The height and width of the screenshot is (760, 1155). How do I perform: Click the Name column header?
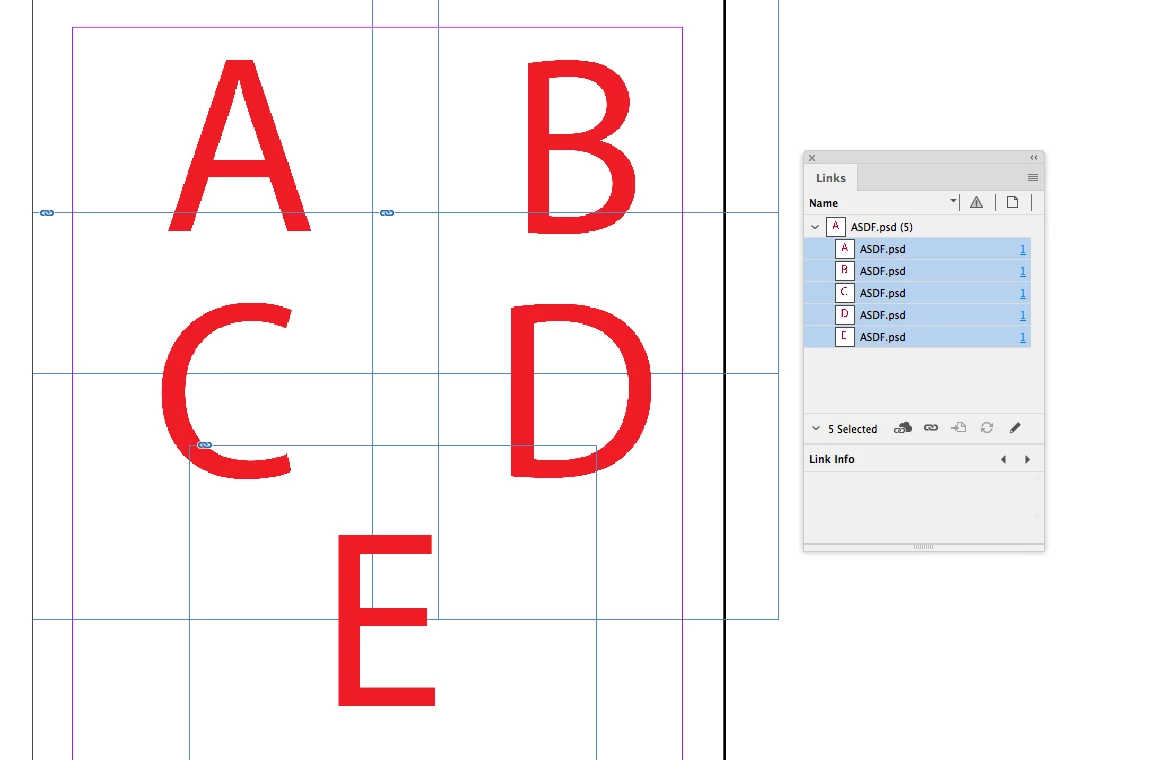[x=824, y=203]
